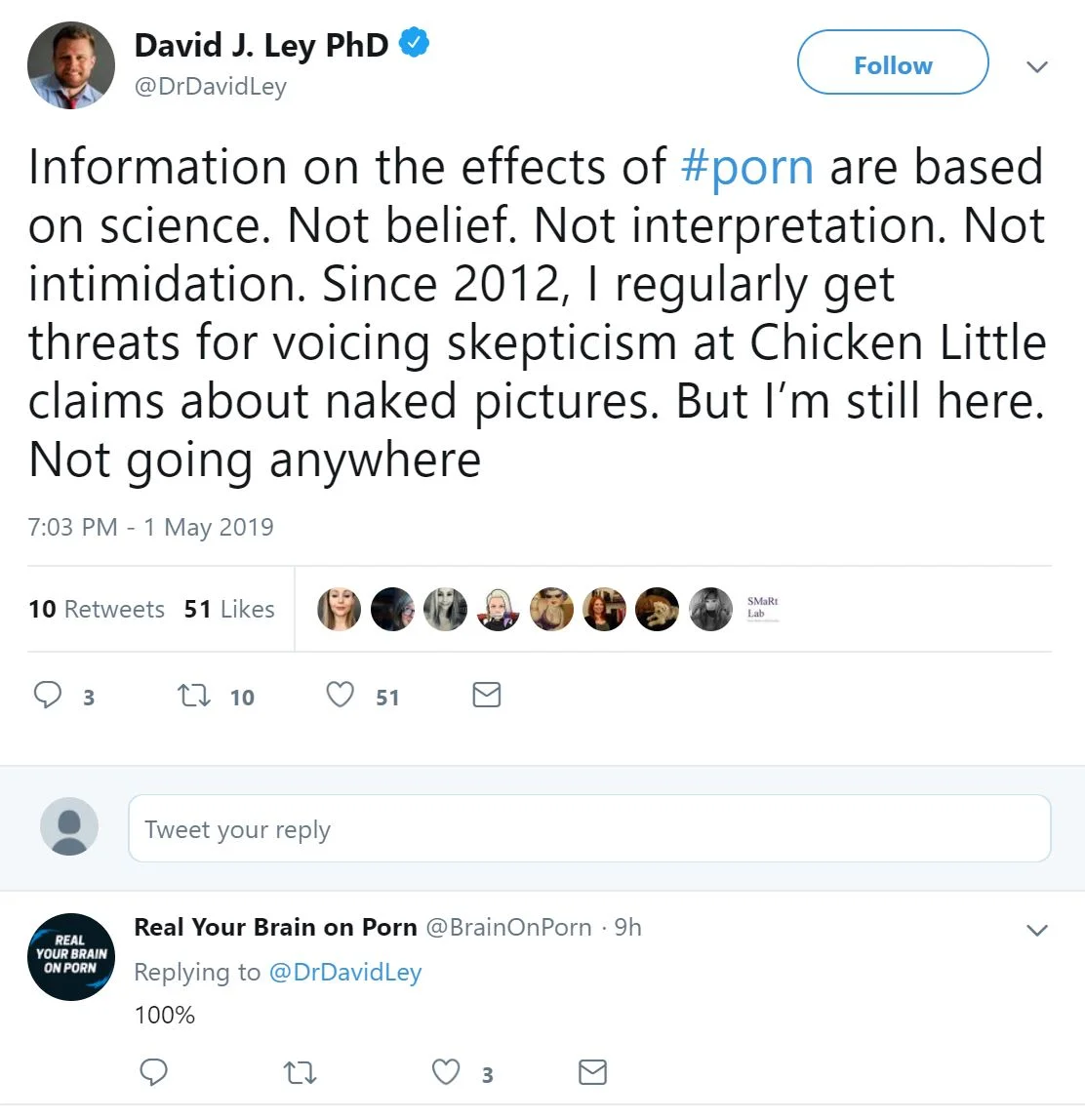Like the '100%' reply tweet

coord(446,1072)
